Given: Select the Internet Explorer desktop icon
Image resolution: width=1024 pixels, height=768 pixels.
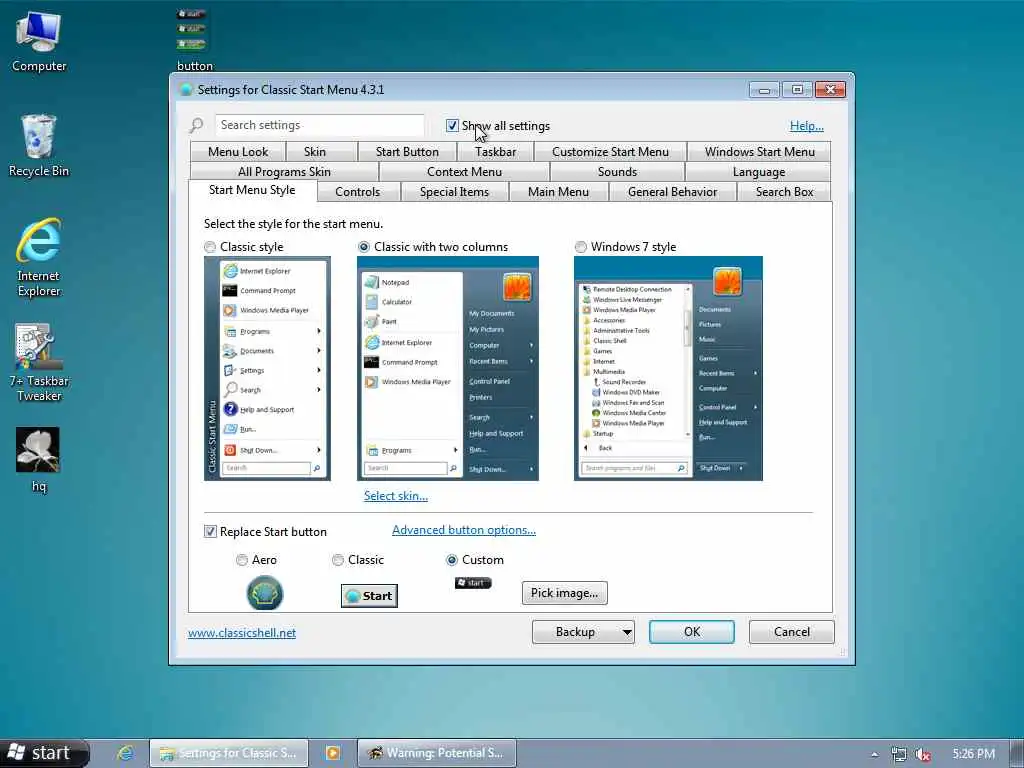Looking at the screenshot, I should [x=39, y=257].
